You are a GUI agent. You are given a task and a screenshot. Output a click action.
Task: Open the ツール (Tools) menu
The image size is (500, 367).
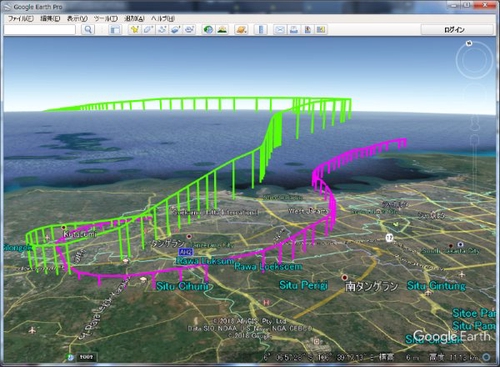(x=105, y=19)
